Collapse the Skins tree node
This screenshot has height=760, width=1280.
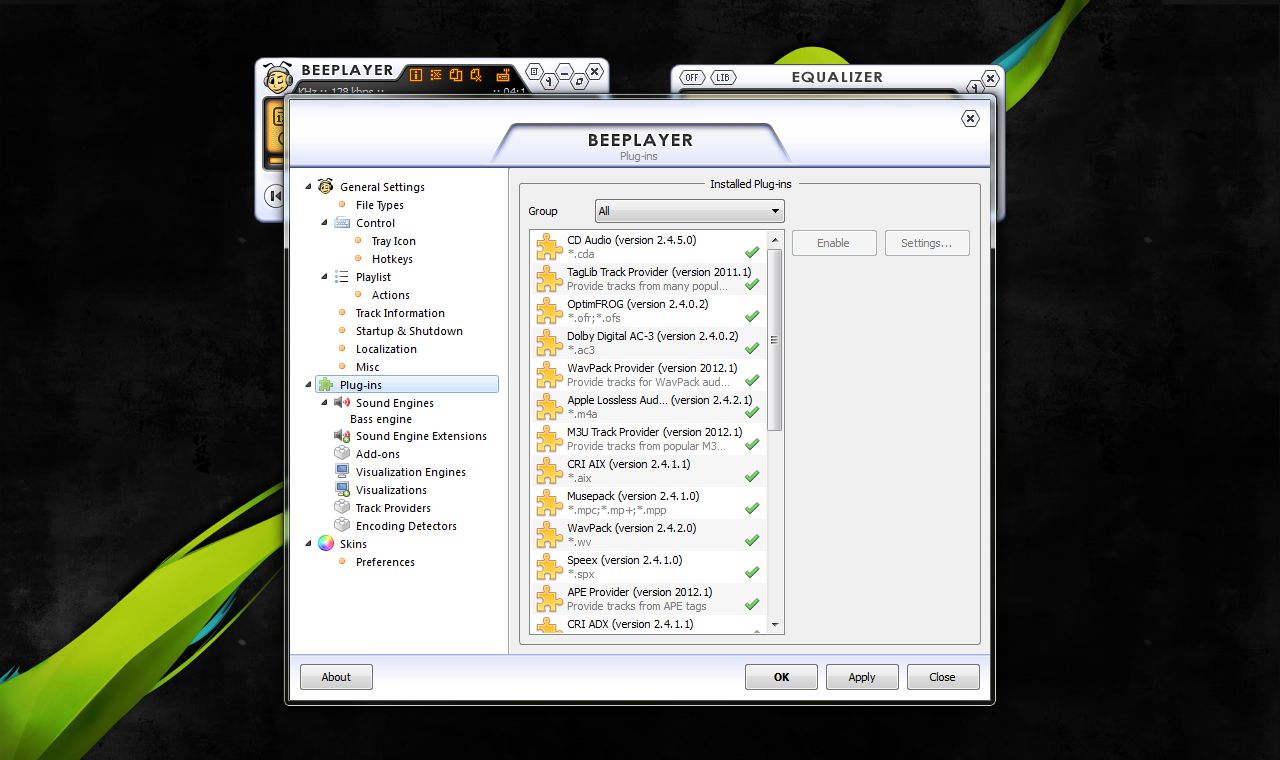tap(308, 544)
